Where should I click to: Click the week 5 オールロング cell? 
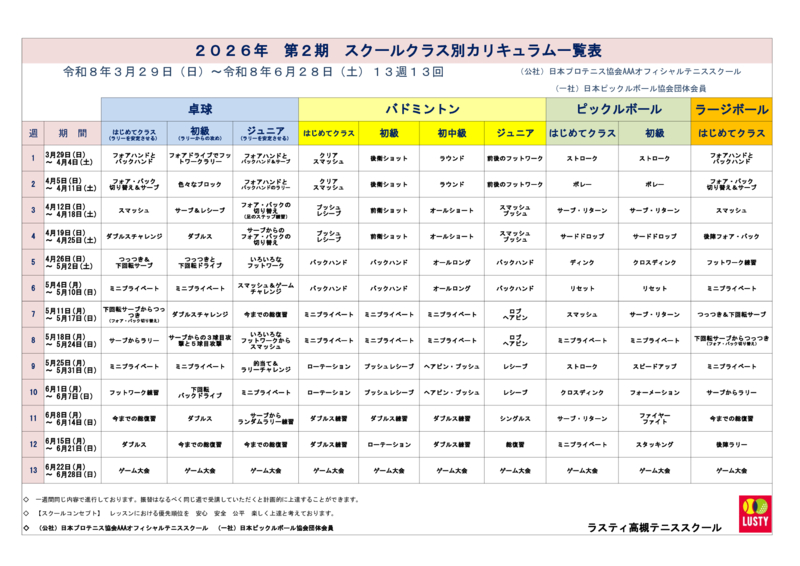click(x=452, y=262)
